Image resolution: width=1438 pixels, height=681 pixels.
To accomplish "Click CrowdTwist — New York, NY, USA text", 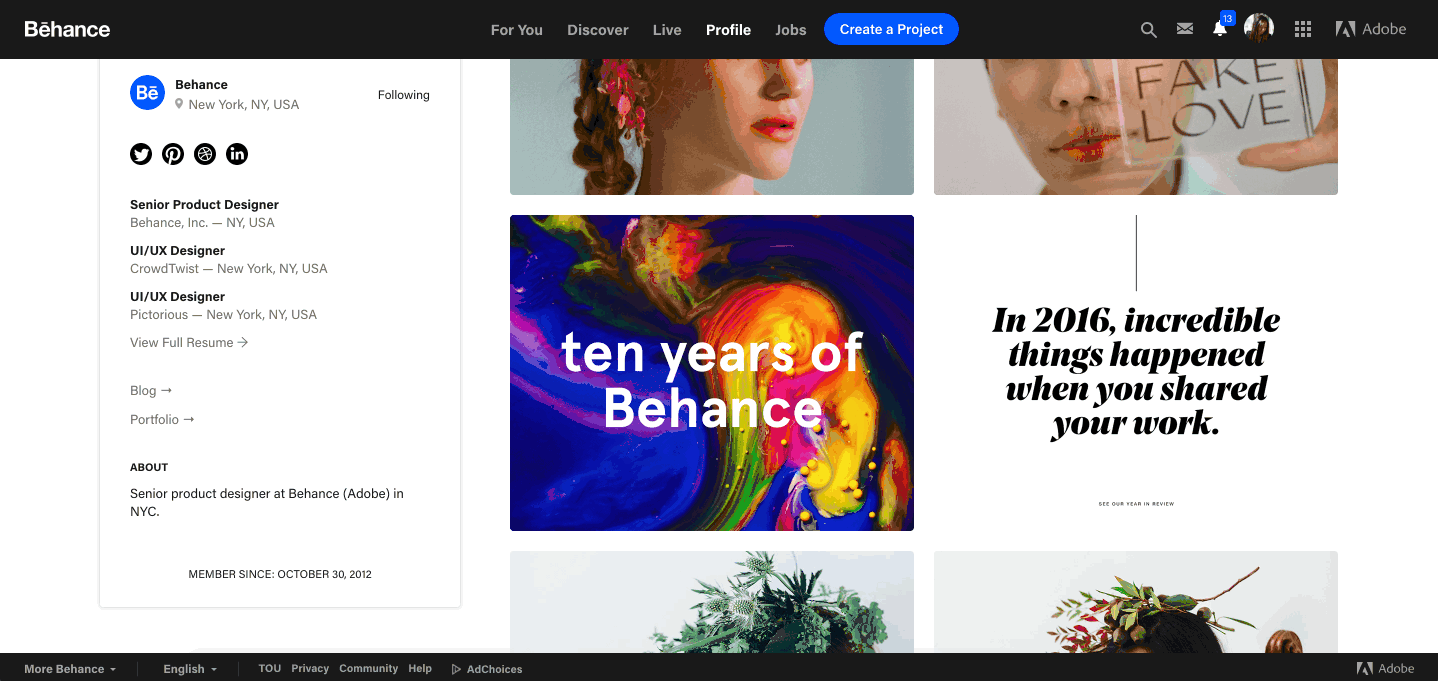I will click(229, 268).
